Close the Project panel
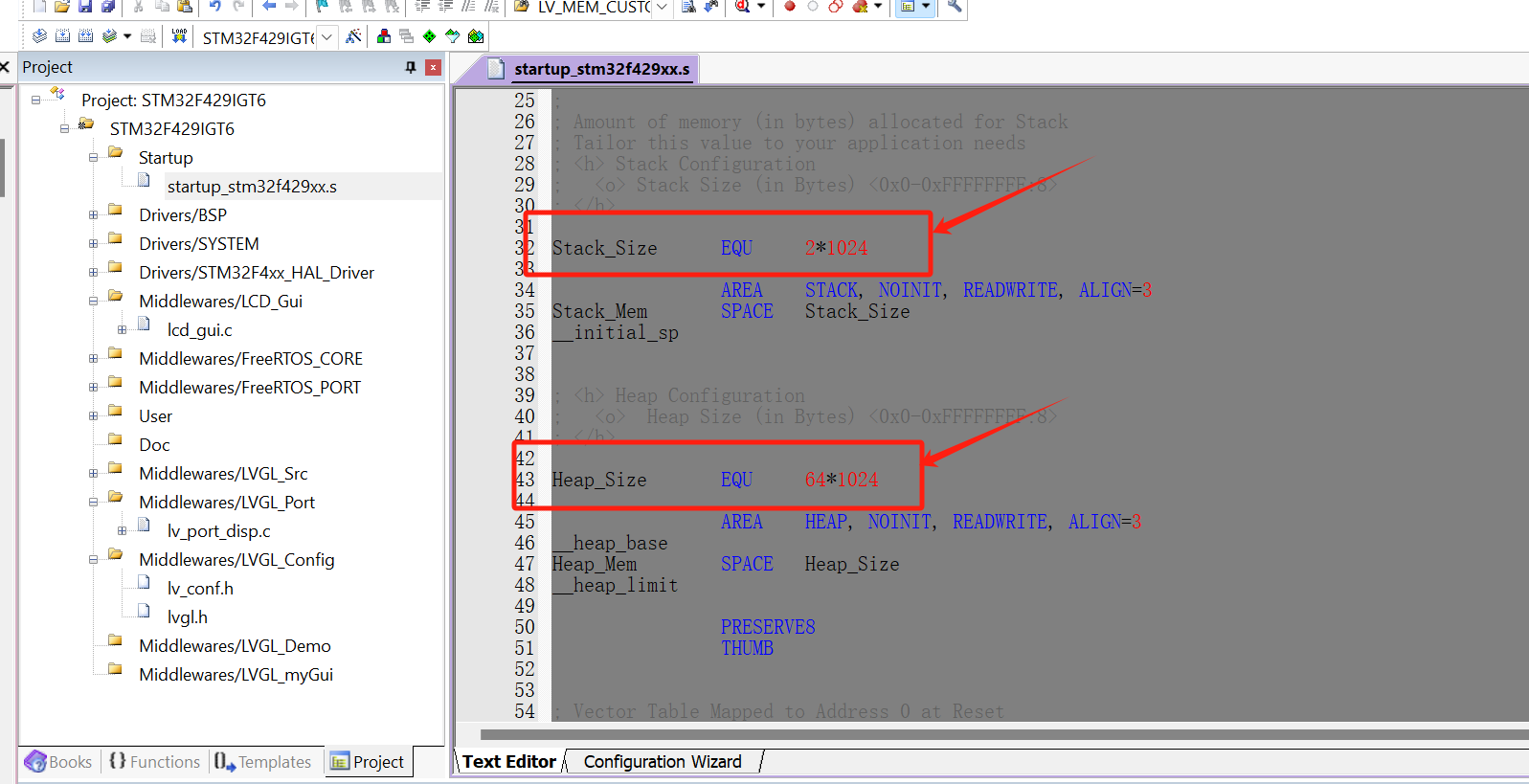 pyautogui.click(x=433, y=67)
